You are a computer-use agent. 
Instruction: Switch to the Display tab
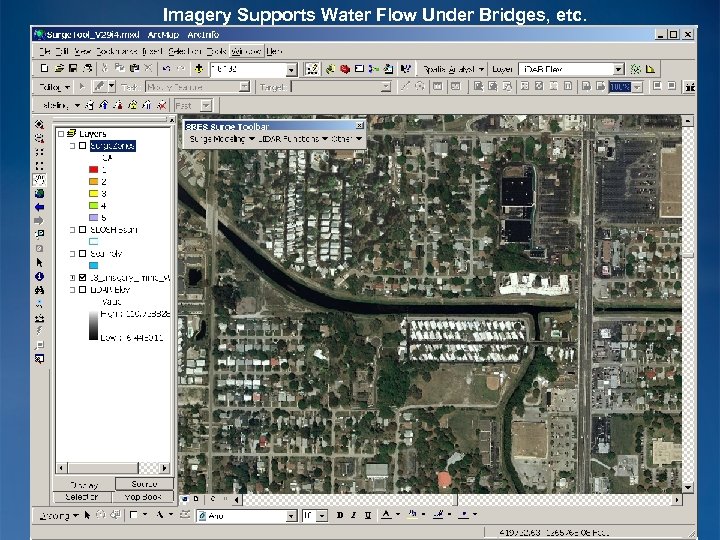click(x=84, y=484)
